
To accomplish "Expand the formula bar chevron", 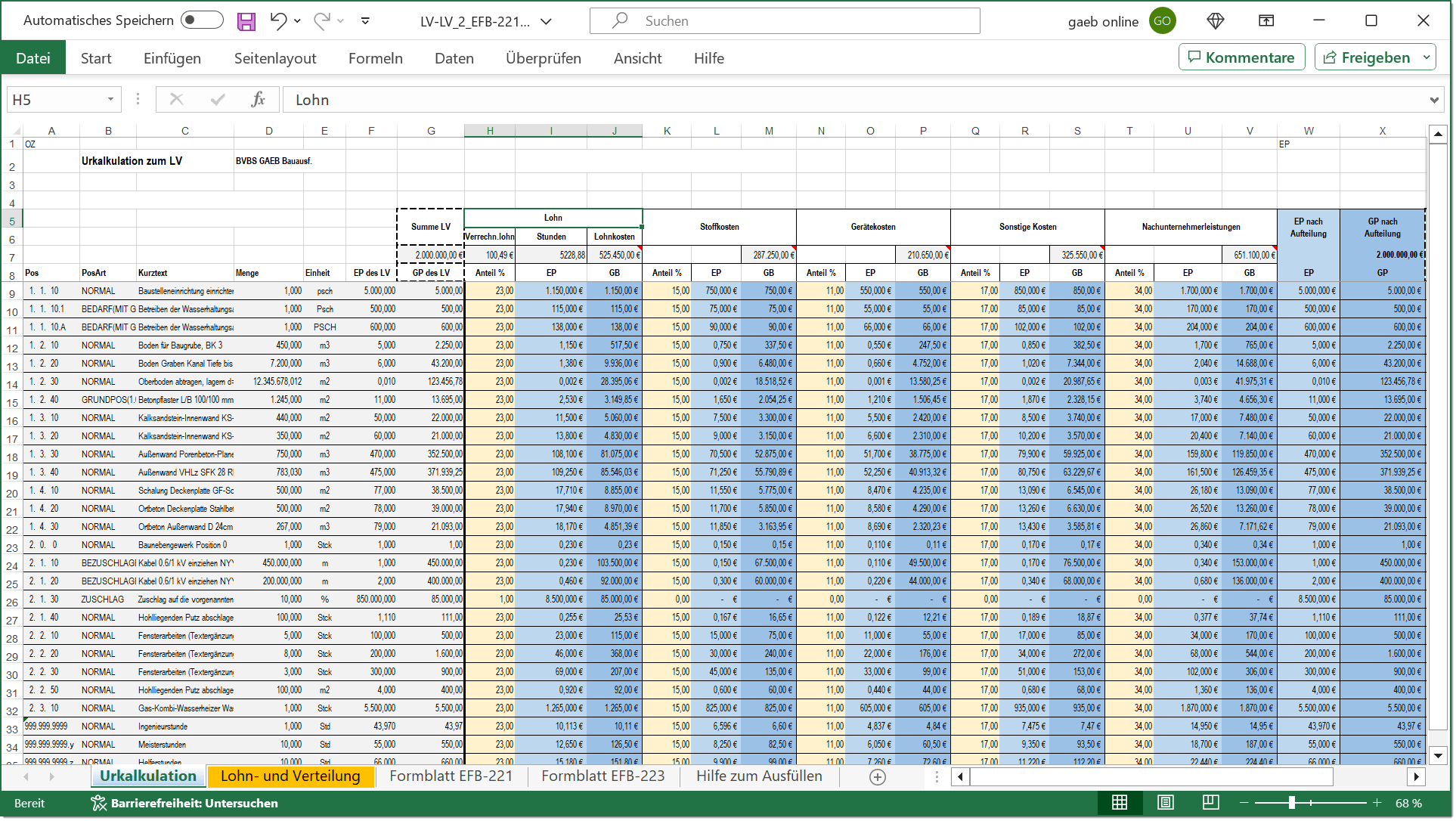I will [1434, 100].
